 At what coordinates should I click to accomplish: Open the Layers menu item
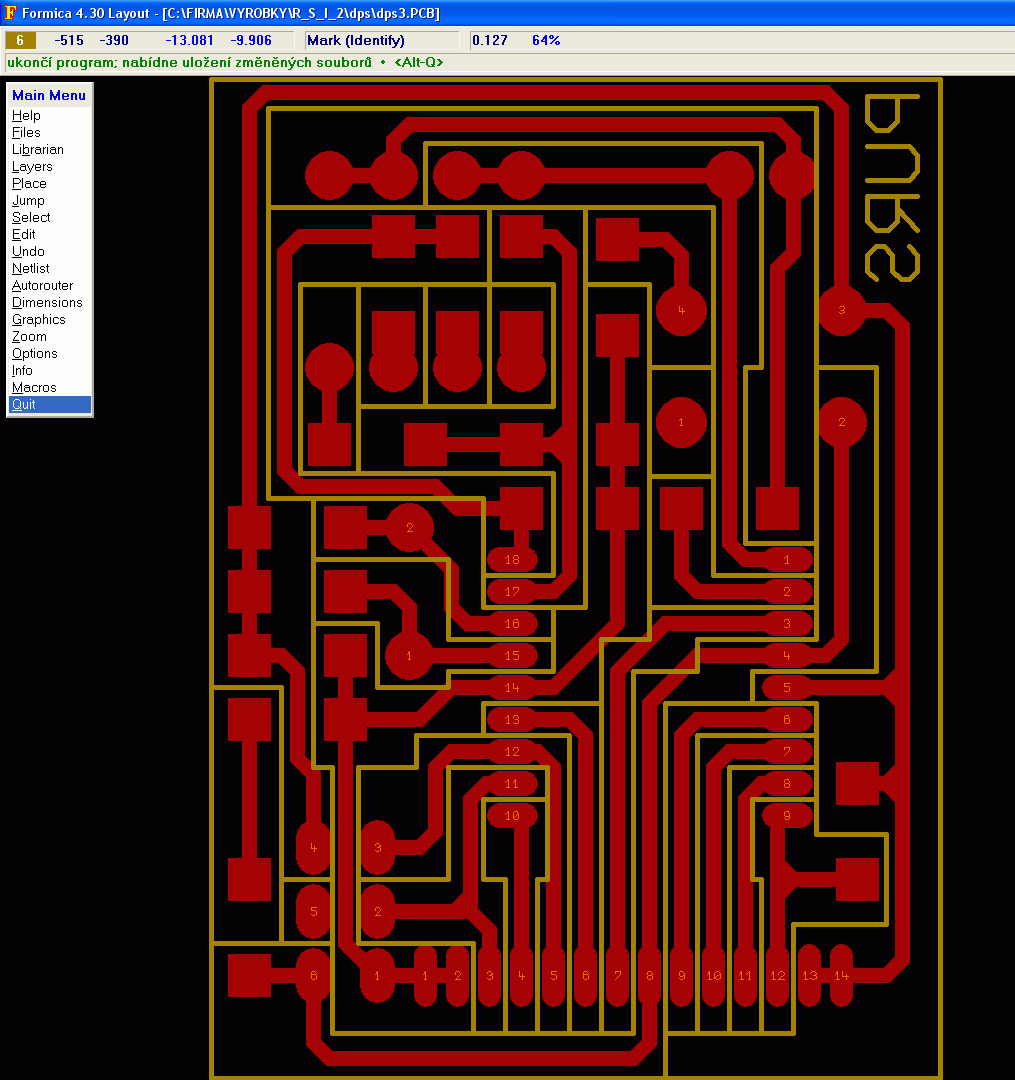point(32,167)
